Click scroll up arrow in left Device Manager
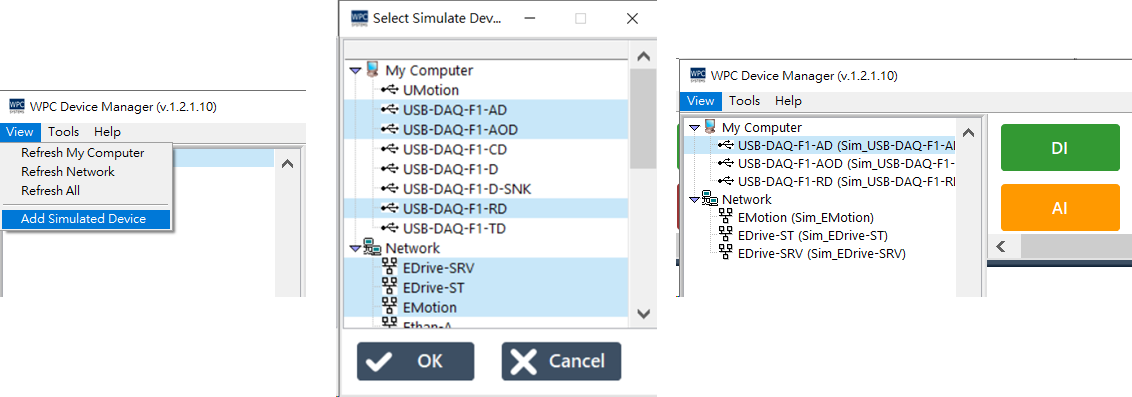Viewport: 1132px width, 397px height. (287, 164)
